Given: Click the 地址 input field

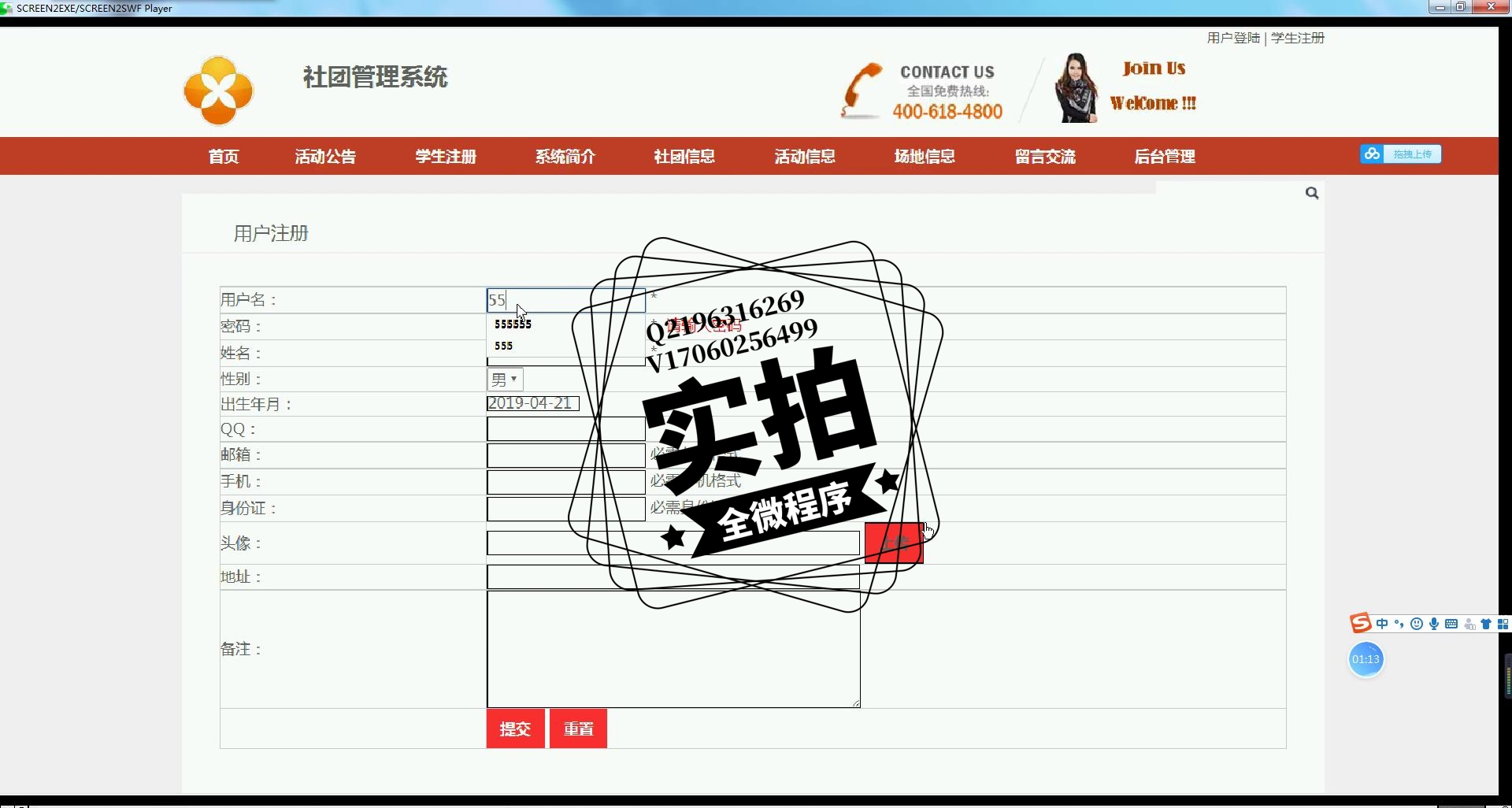Looking at the screenshot, I should pyautogui.click(x=673, y=577).
